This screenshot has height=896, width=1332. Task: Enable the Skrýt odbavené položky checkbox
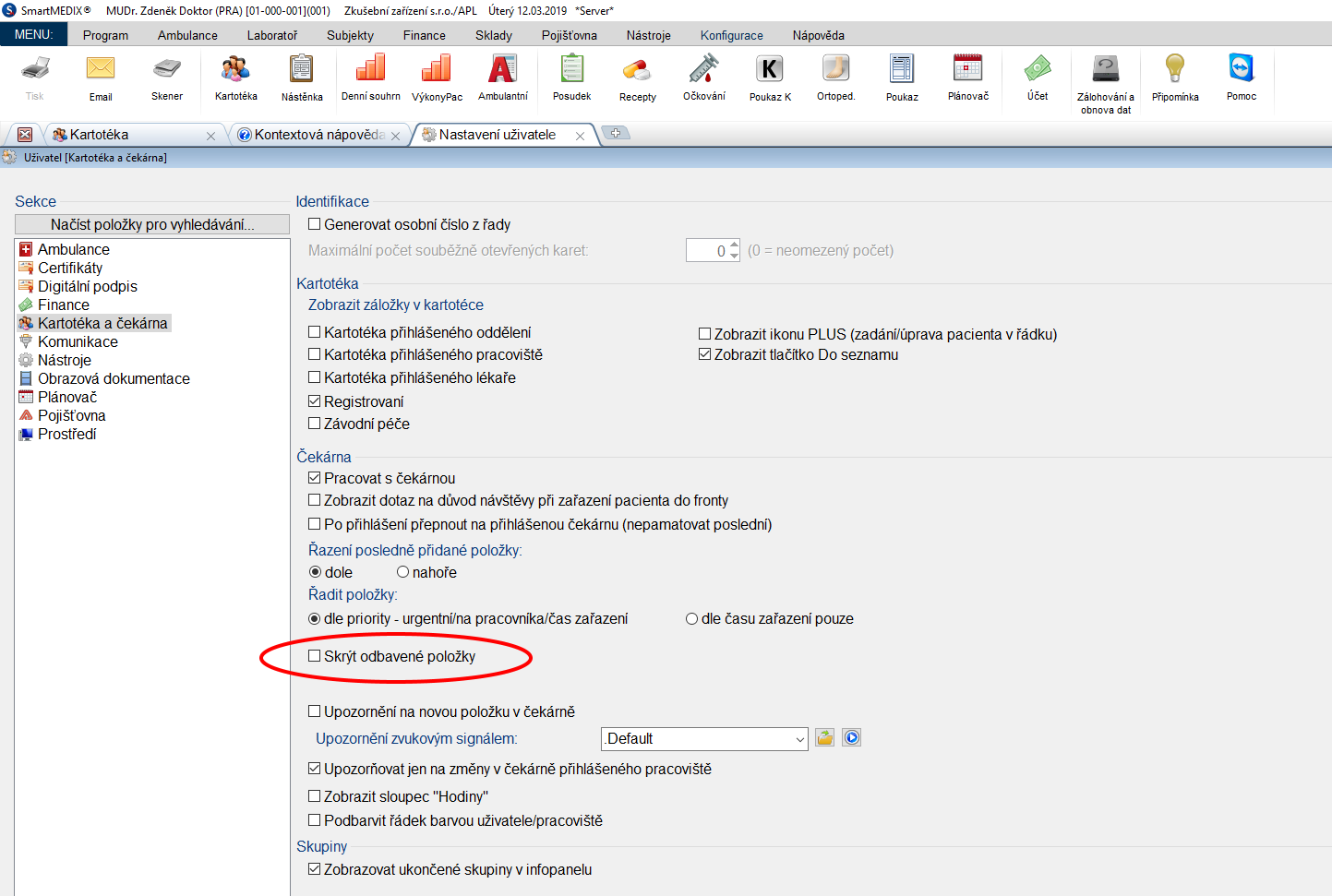tap(315, 656)
